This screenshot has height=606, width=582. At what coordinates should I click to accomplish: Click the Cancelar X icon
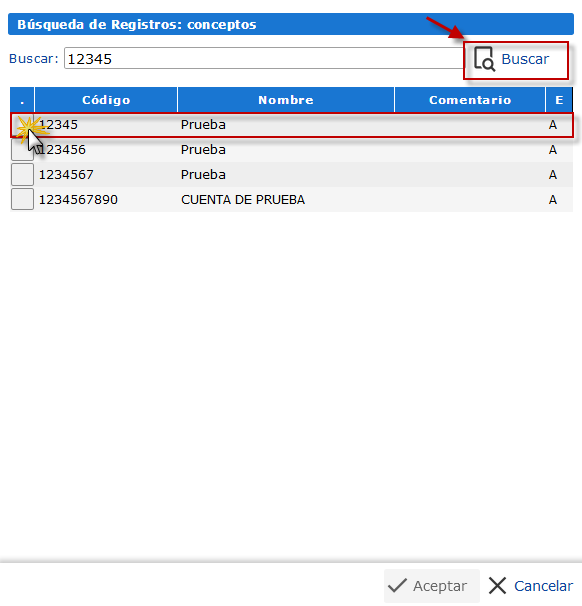(x=497, y=586)
